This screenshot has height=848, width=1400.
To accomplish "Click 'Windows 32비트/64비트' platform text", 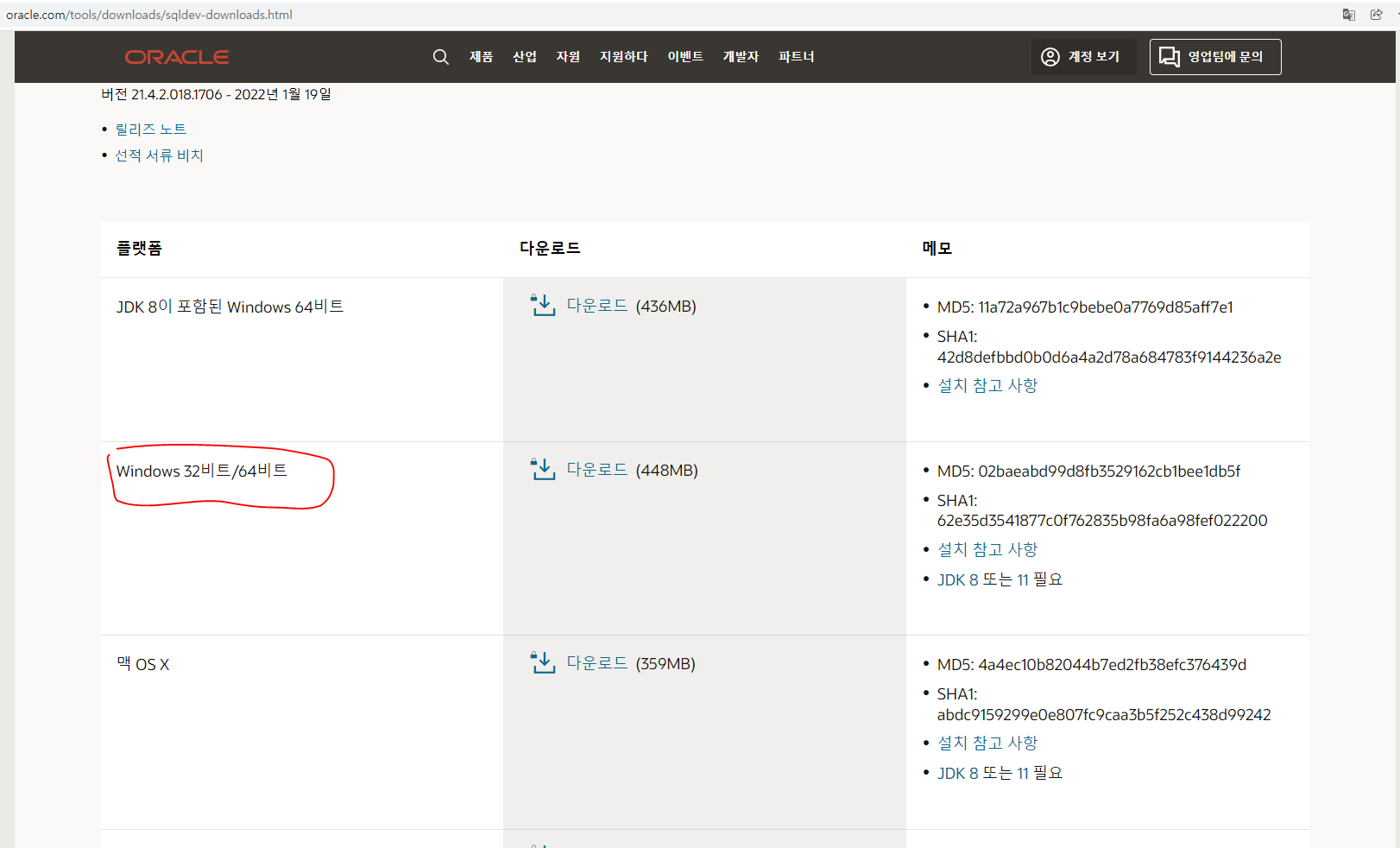I will [202, 471].
